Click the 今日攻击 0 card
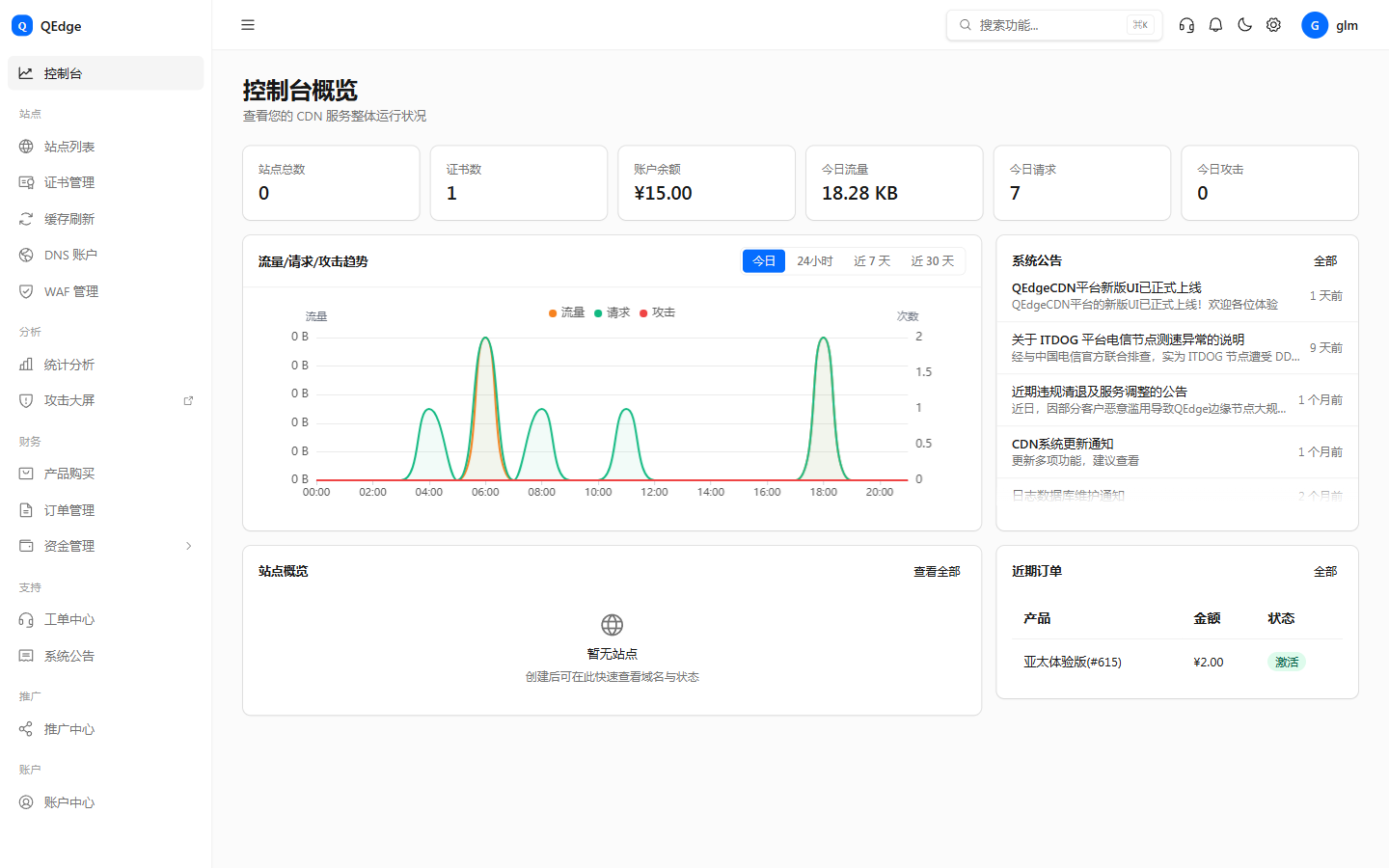Image resolution: width=1389 pixels, height=868 pixels. 1269,183
